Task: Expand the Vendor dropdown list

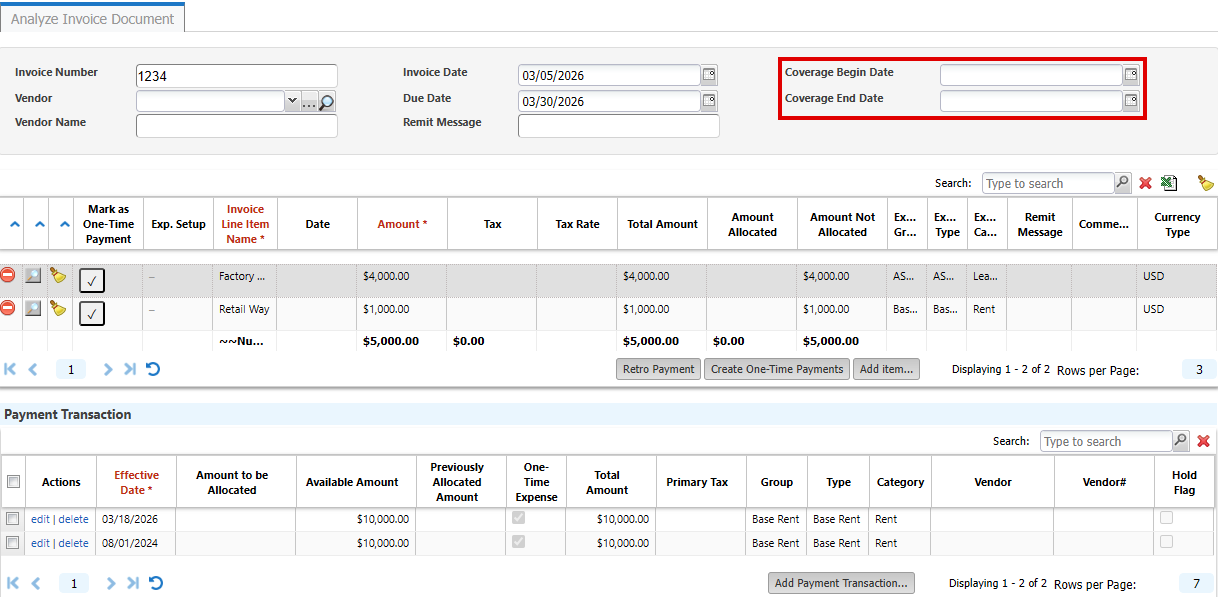Action: pyautogui.click(x=292, y=101)
